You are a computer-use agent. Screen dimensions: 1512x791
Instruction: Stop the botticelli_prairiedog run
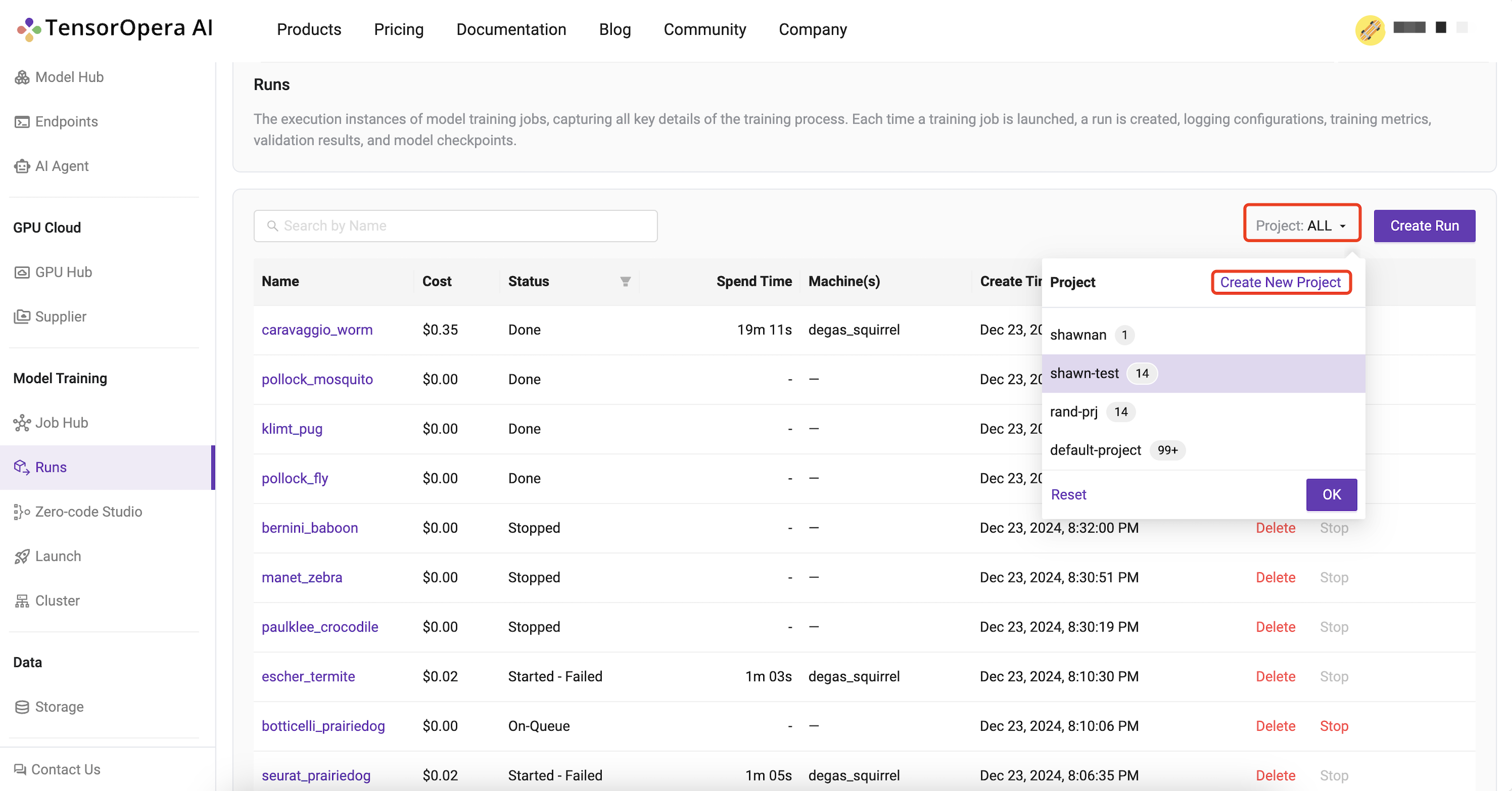coord(1334,726)
